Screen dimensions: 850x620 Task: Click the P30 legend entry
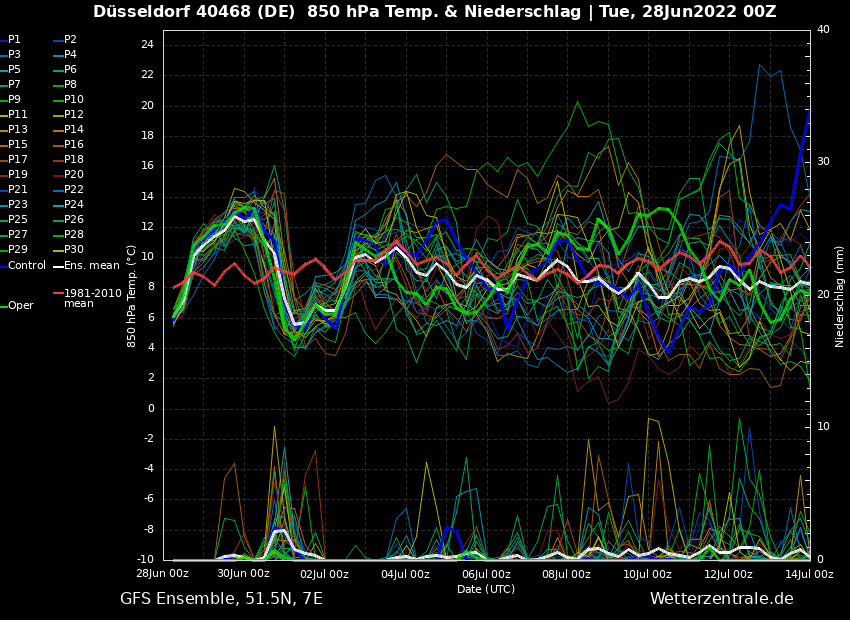pos(74,250)
